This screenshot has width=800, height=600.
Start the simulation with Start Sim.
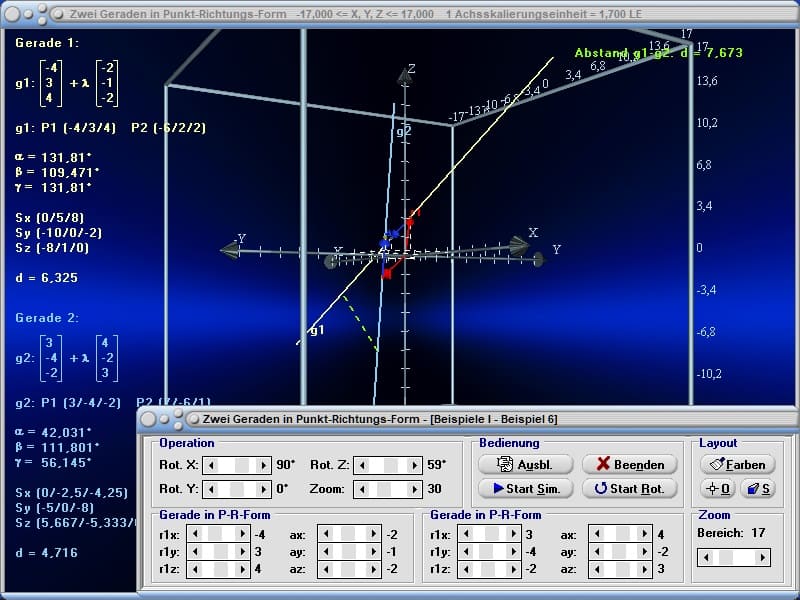point(526,488)
